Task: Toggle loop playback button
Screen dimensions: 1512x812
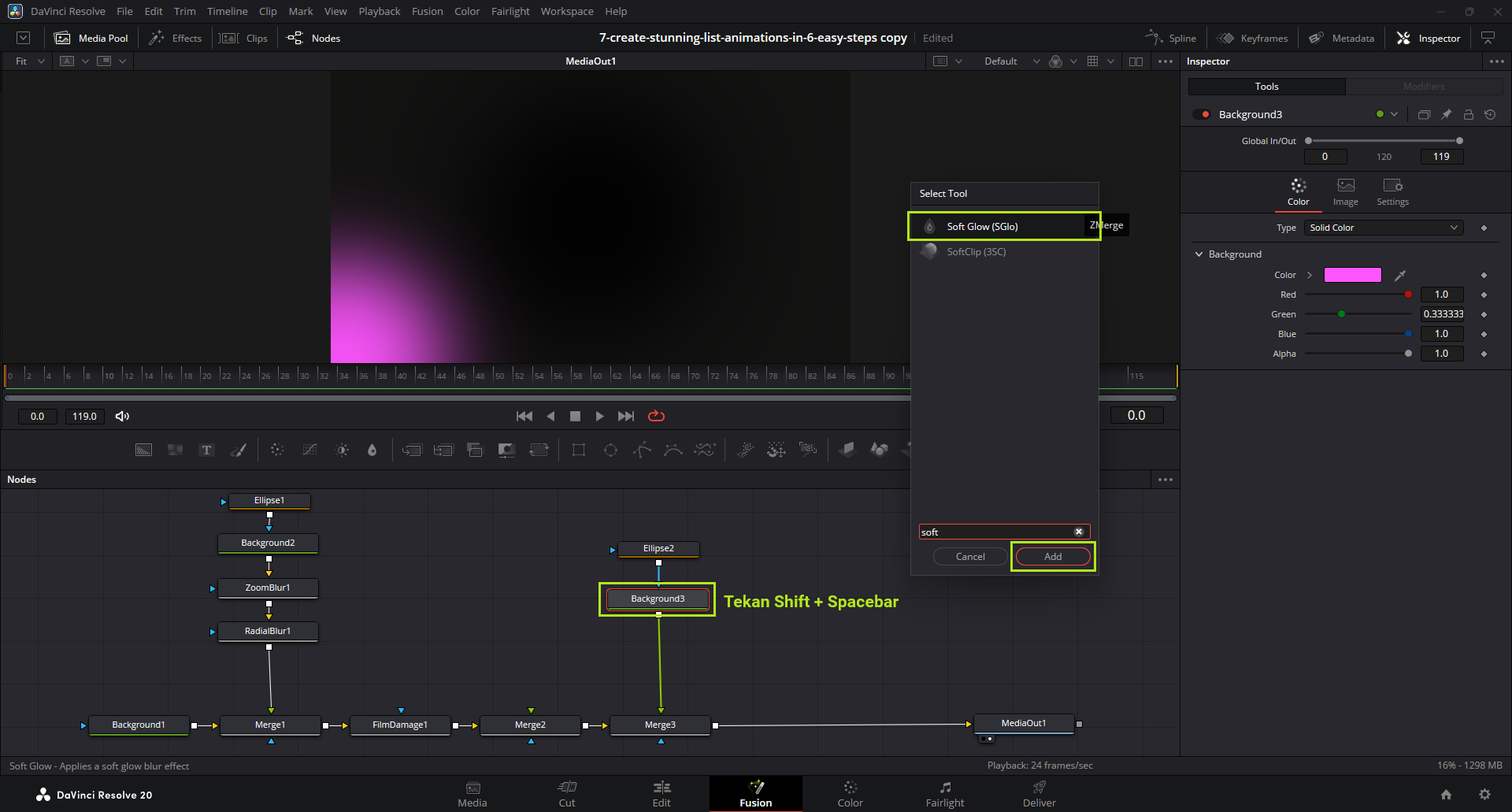Action: pyautogui.click(x=656, y=416)
